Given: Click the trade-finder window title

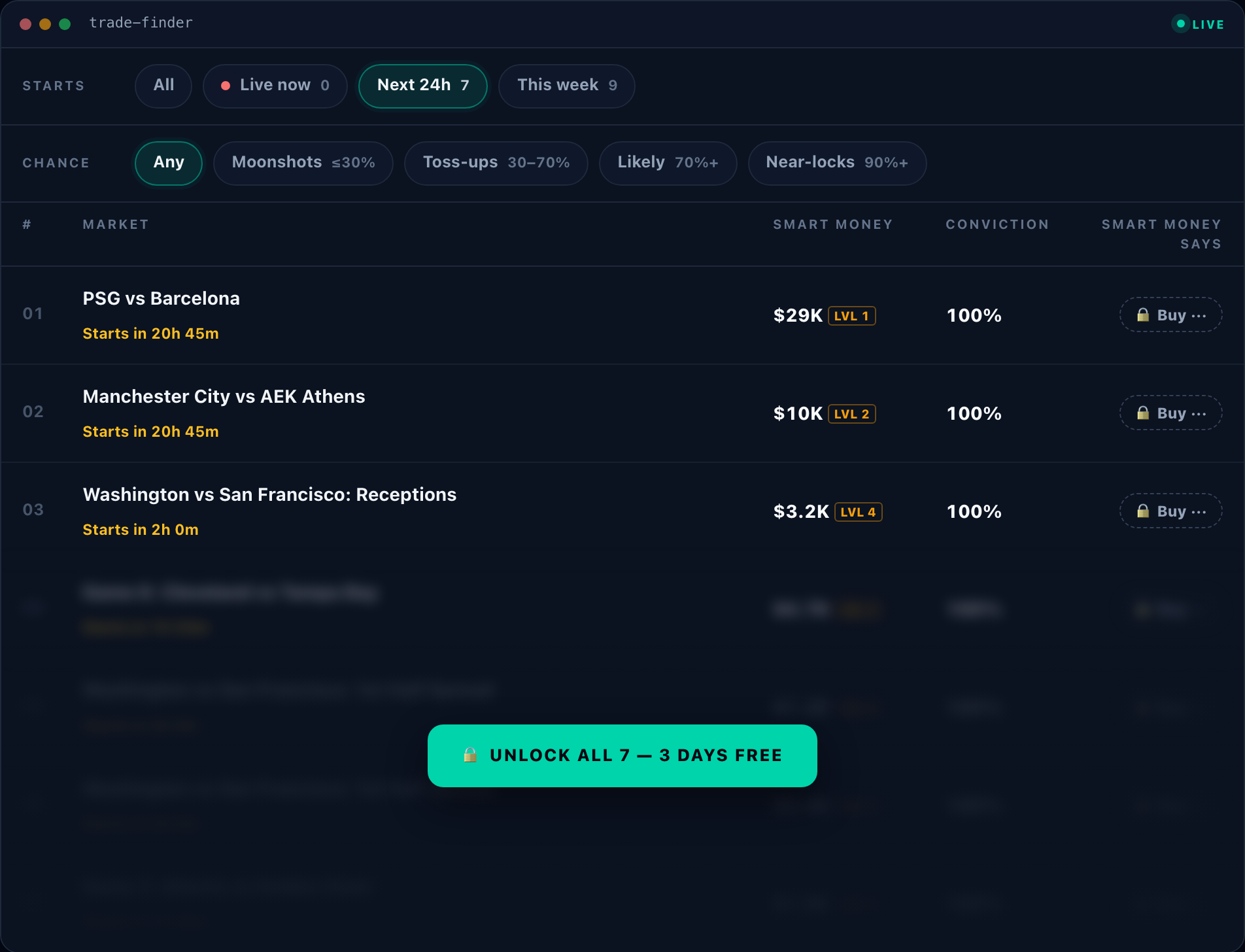Looking at the screenshot, I should click(x=141, y=23).
